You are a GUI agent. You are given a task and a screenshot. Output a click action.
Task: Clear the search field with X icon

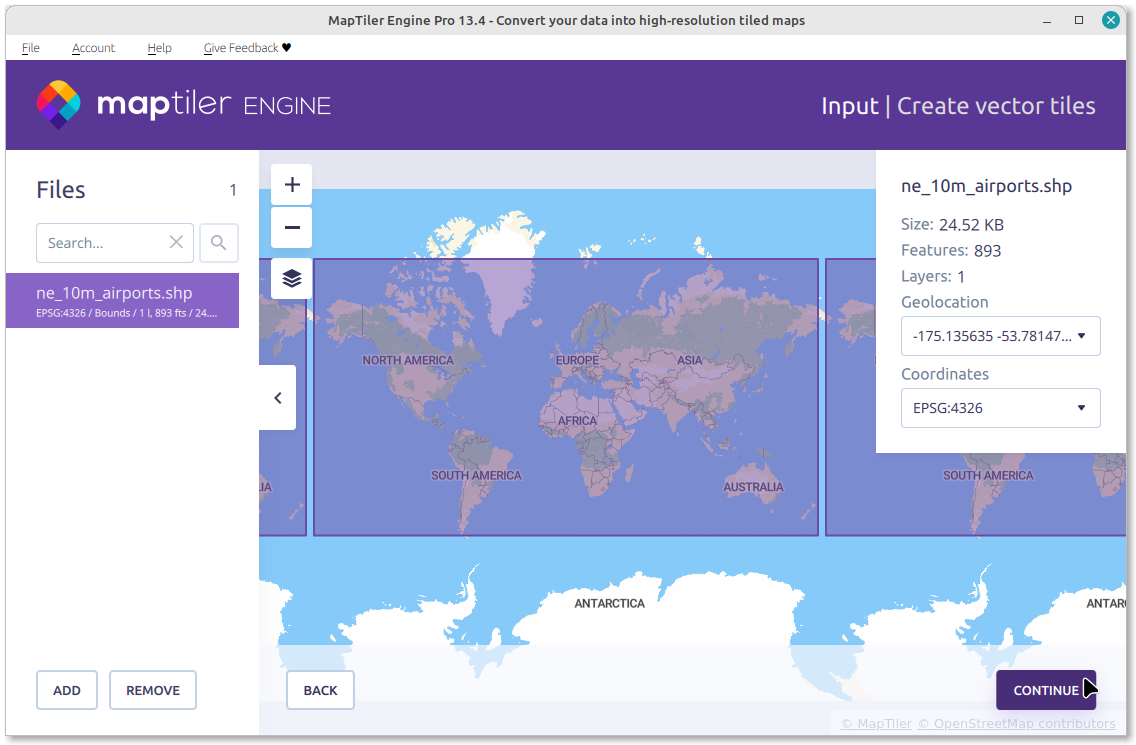176,243
